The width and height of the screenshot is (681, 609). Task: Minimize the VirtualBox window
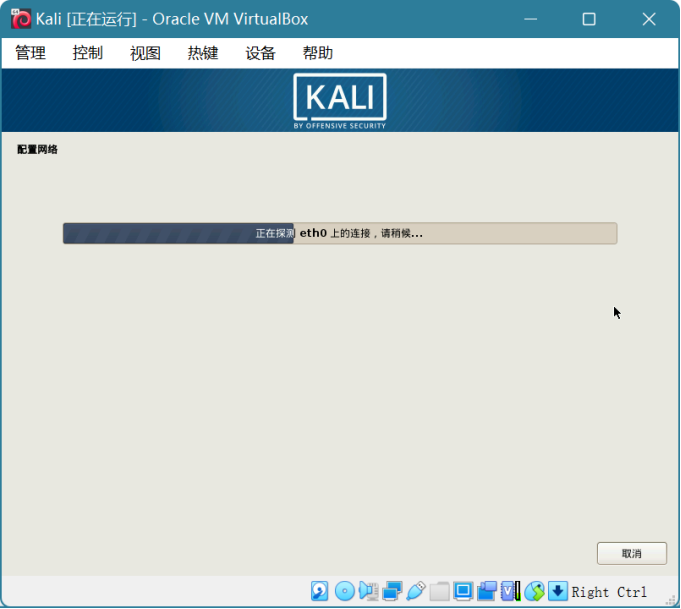pyautogui.click(x=531, y=19)
